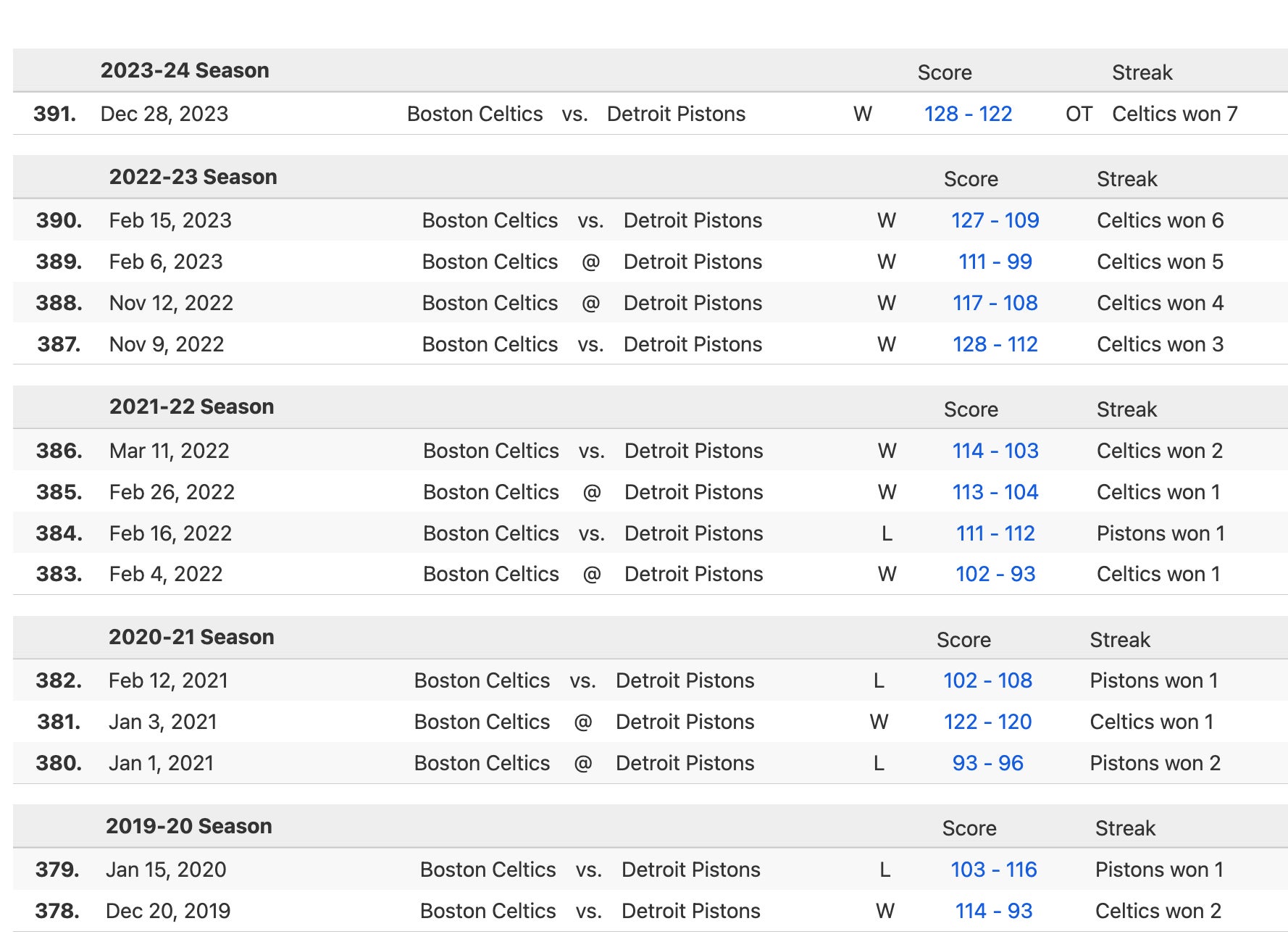Click the 111 - 99 score link
The width and height of the screenshot is (1288, 942).
pos(995,262)
